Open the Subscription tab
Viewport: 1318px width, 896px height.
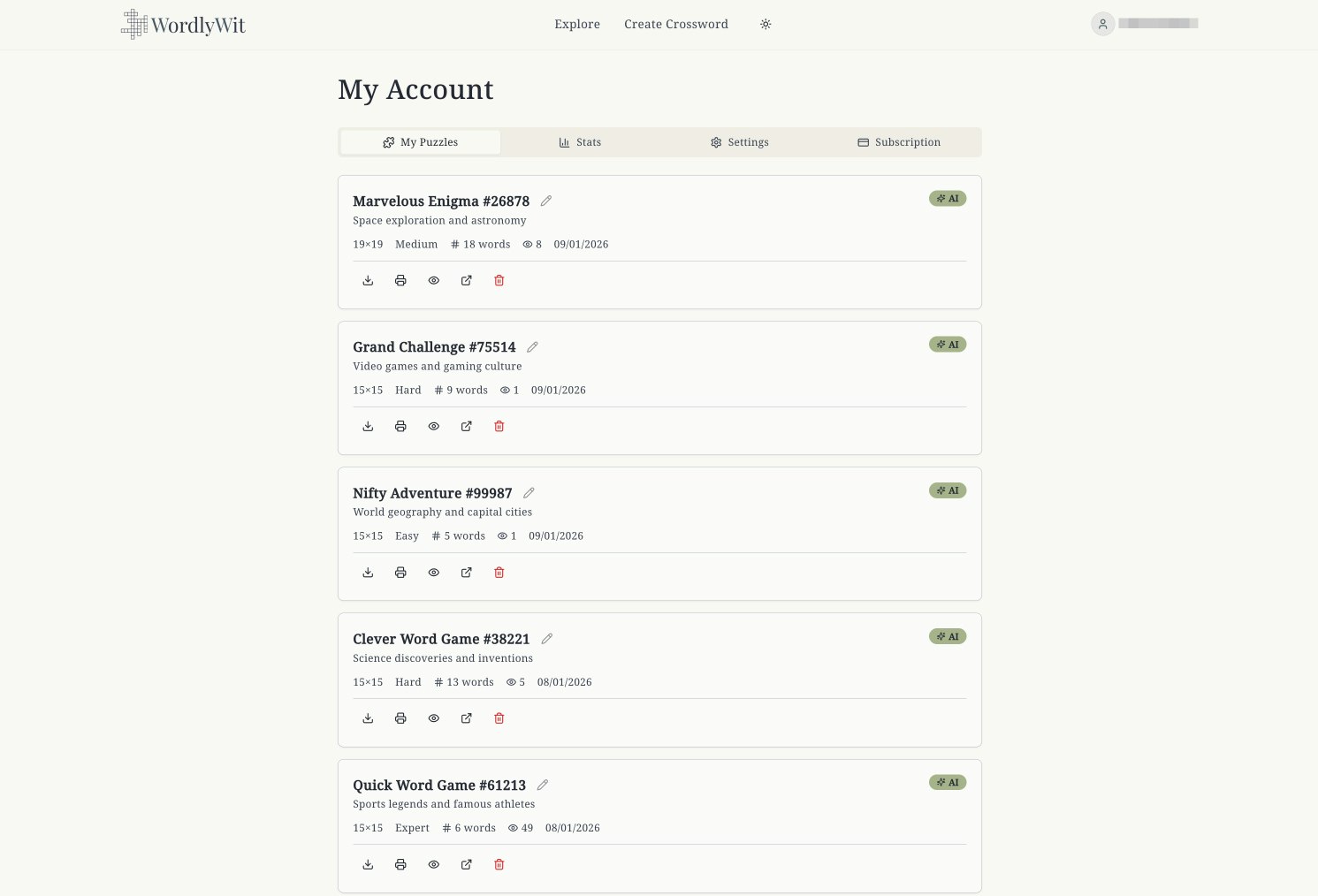[899, 141]
